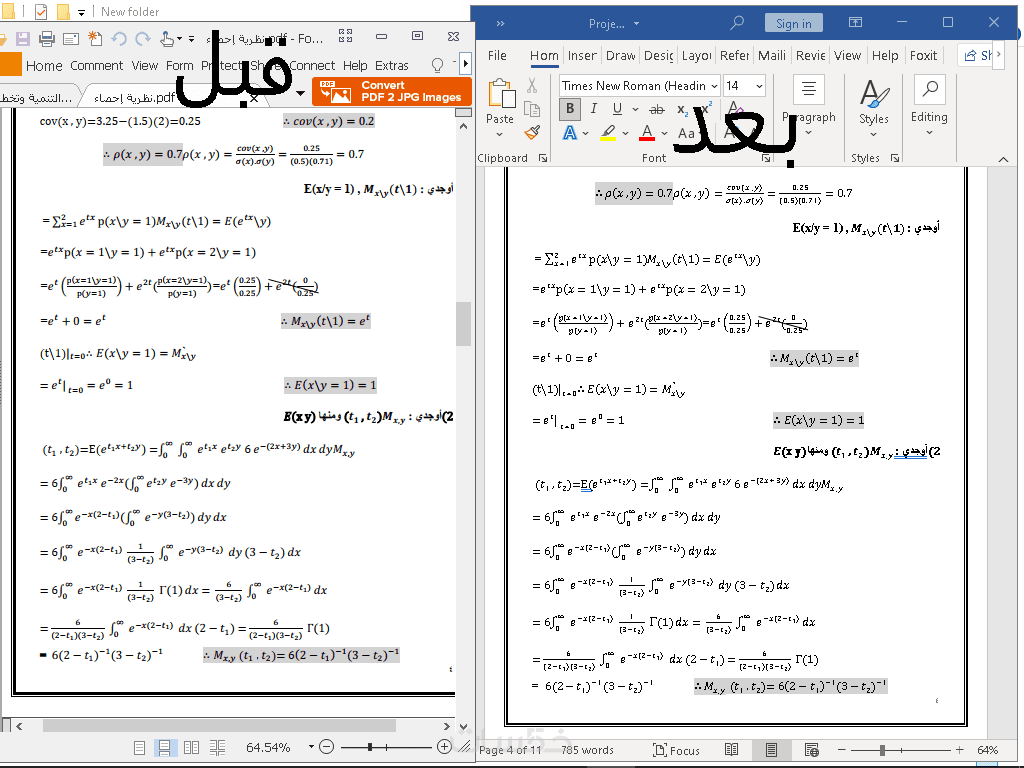Toggle Foxit full screen grid icon

345,36
